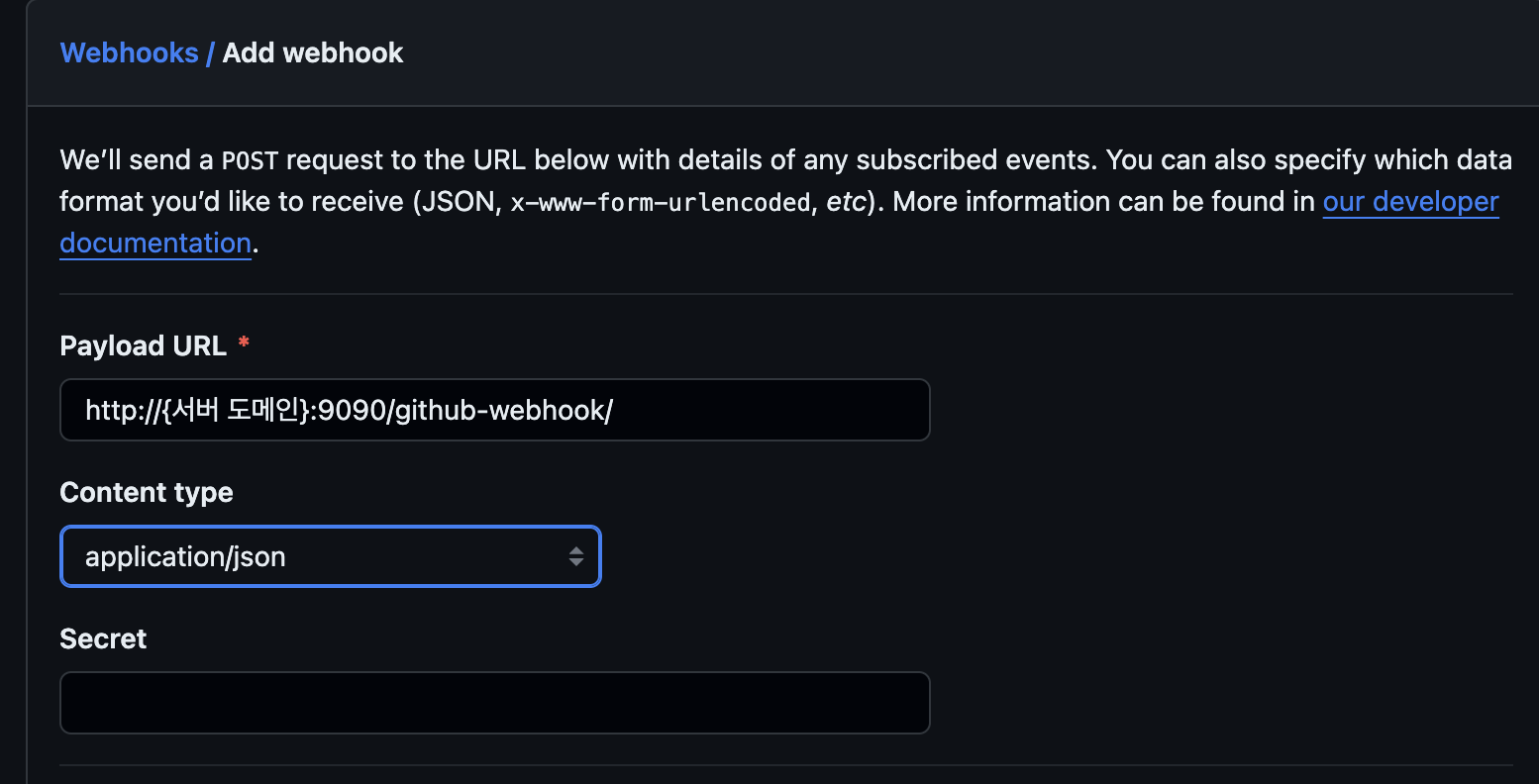Follow the 'documentation' link on the second line
The image size is (1539, 784).
[155, 244]
